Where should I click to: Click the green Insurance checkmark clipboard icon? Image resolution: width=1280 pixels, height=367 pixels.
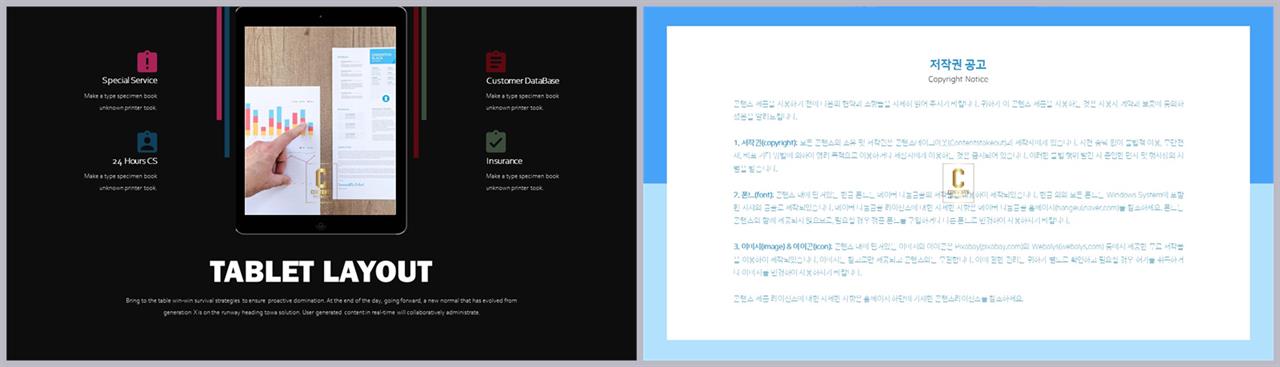pyautogui.click(x=496, y=142)
